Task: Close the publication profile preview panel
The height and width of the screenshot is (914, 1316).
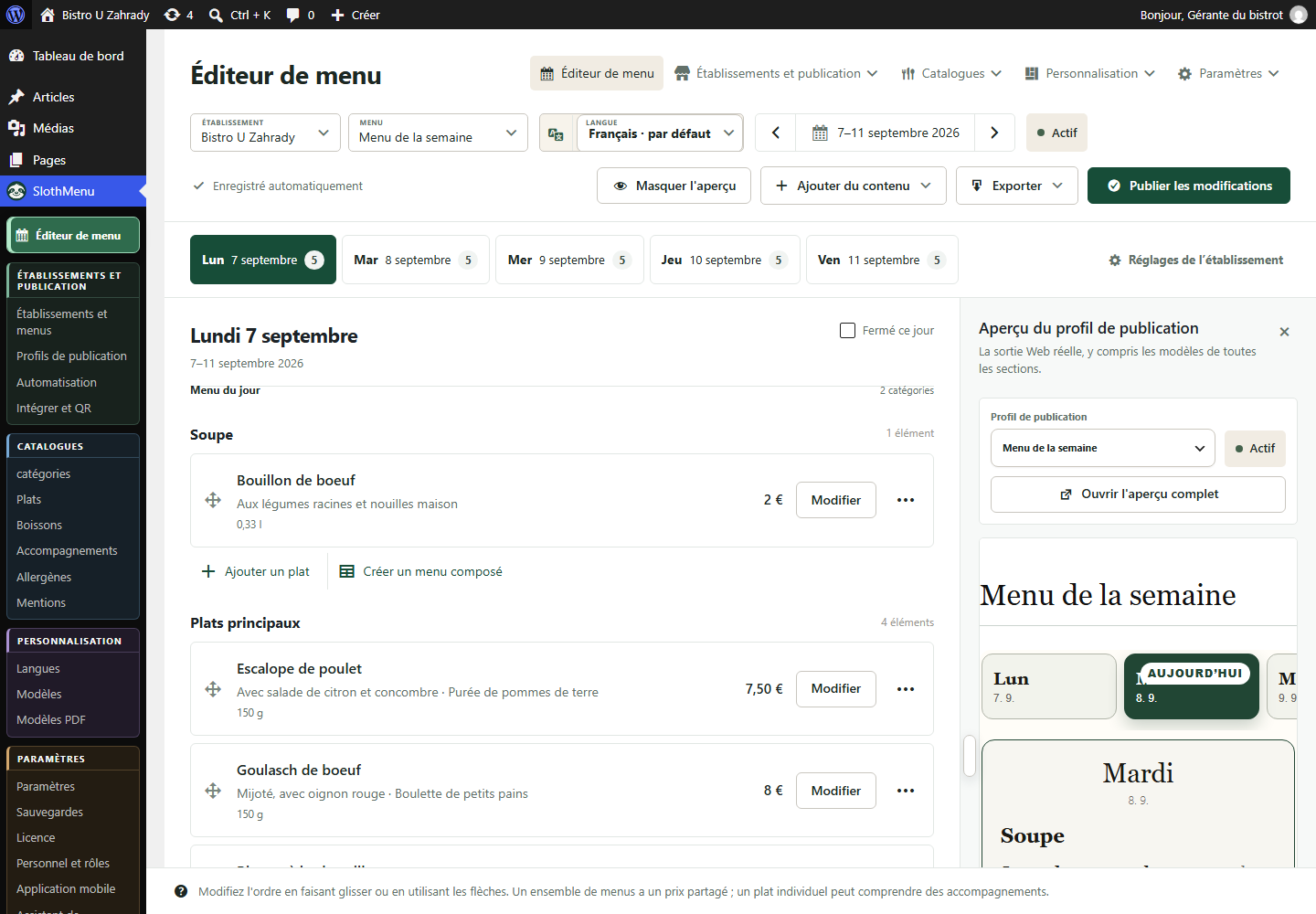Action: pyautogui.click(x=1284, y=332)
